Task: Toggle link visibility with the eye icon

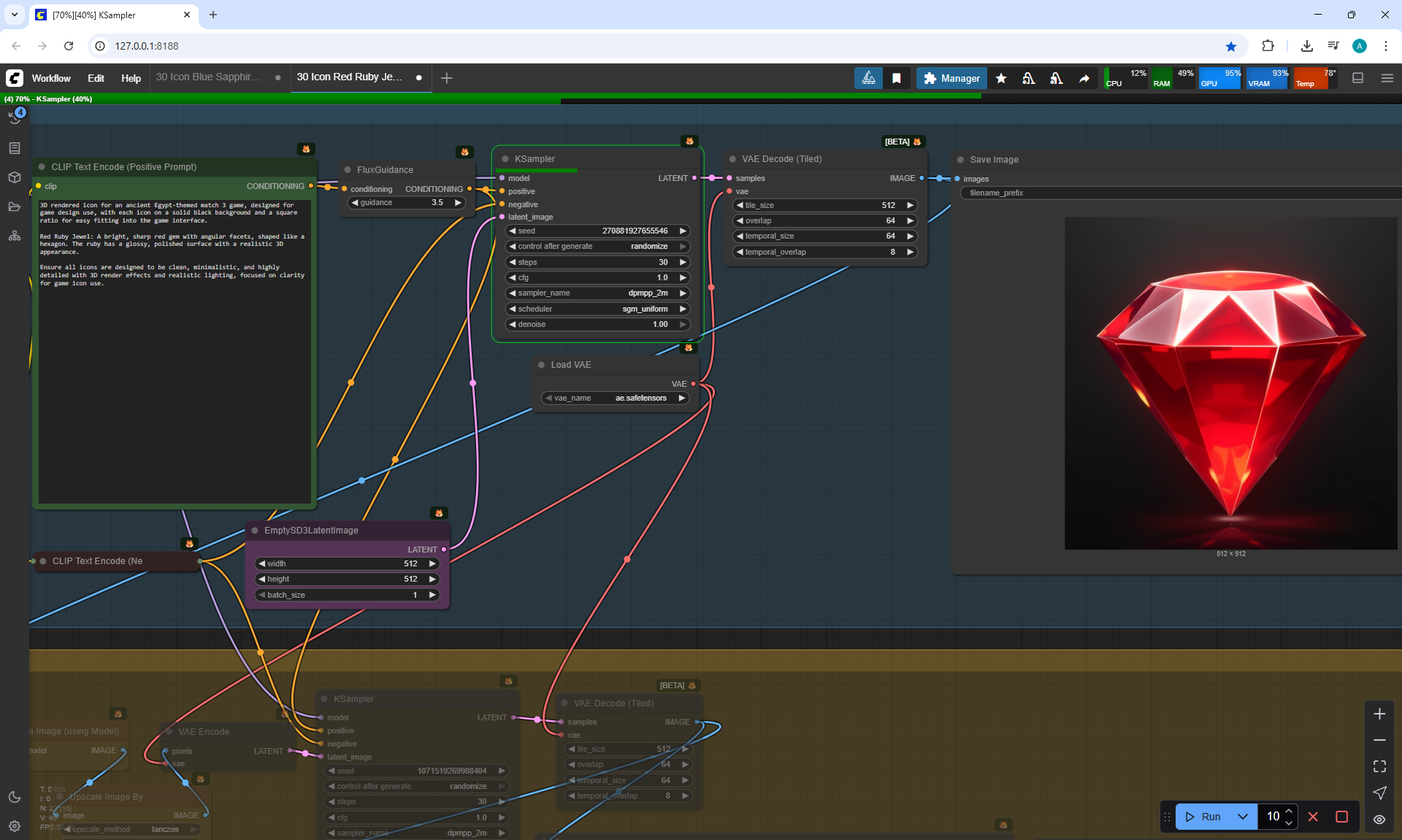Action: click(x=1379, y=820)
